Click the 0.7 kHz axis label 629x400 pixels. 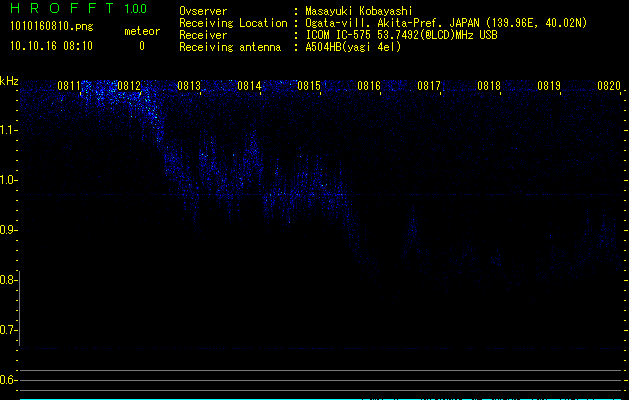click(x=9, y=330)
